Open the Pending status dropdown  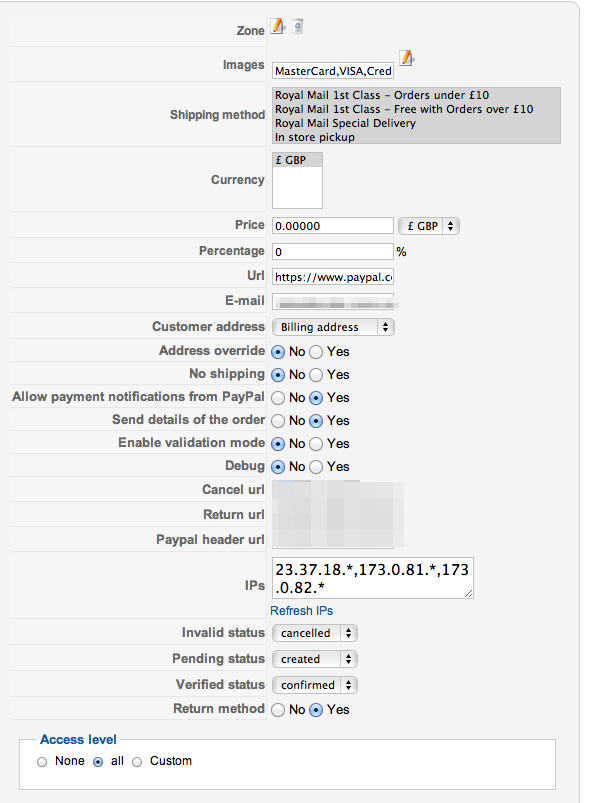pos(314,659)
